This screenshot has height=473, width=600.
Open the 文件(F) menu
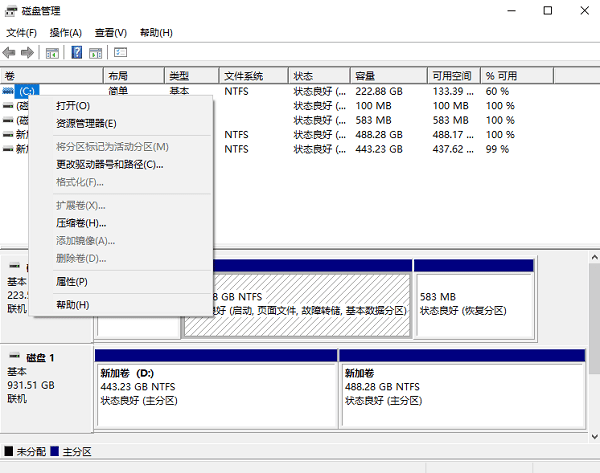[x=21, y=32]
